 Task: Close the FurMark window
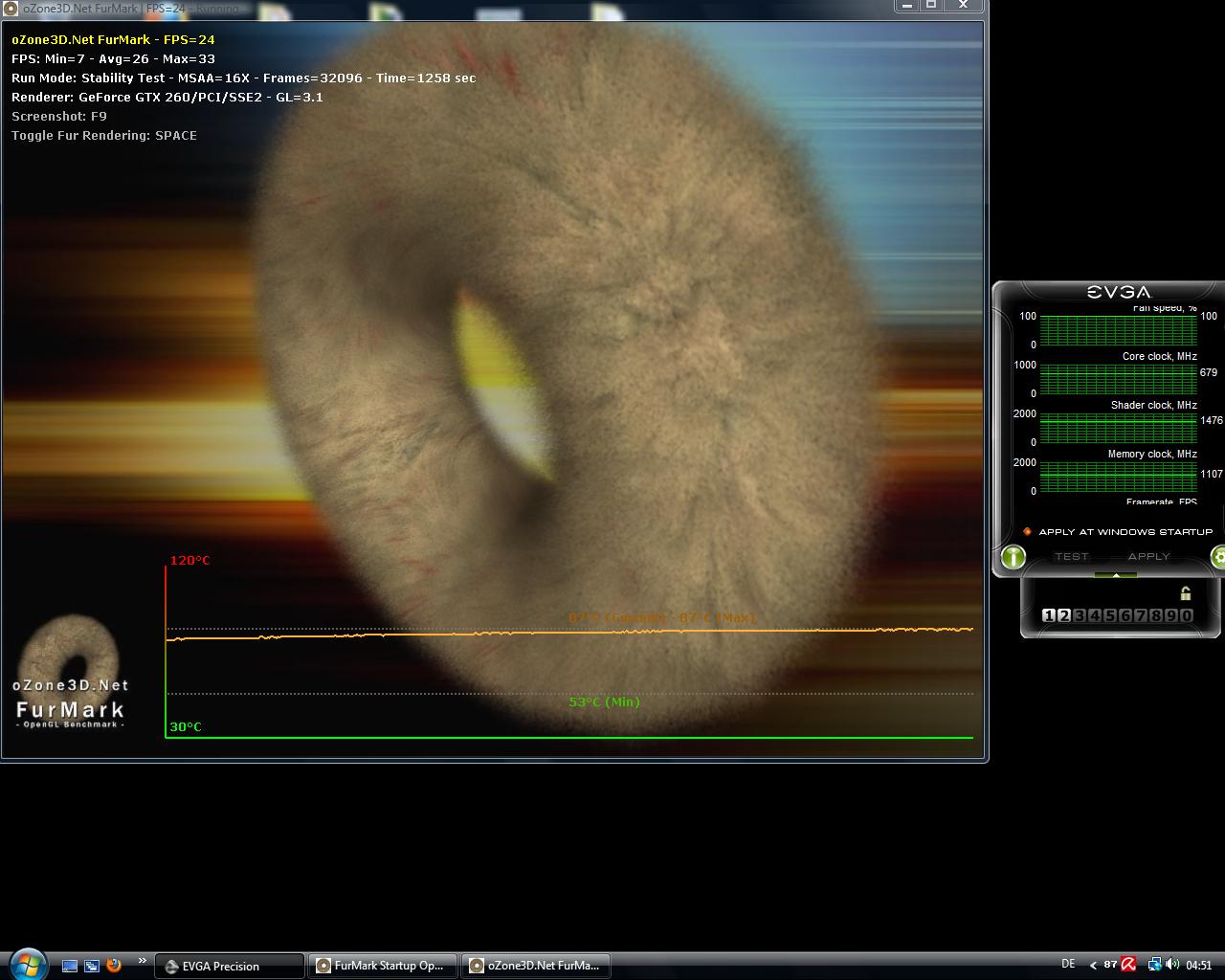[x=964, y=5]
